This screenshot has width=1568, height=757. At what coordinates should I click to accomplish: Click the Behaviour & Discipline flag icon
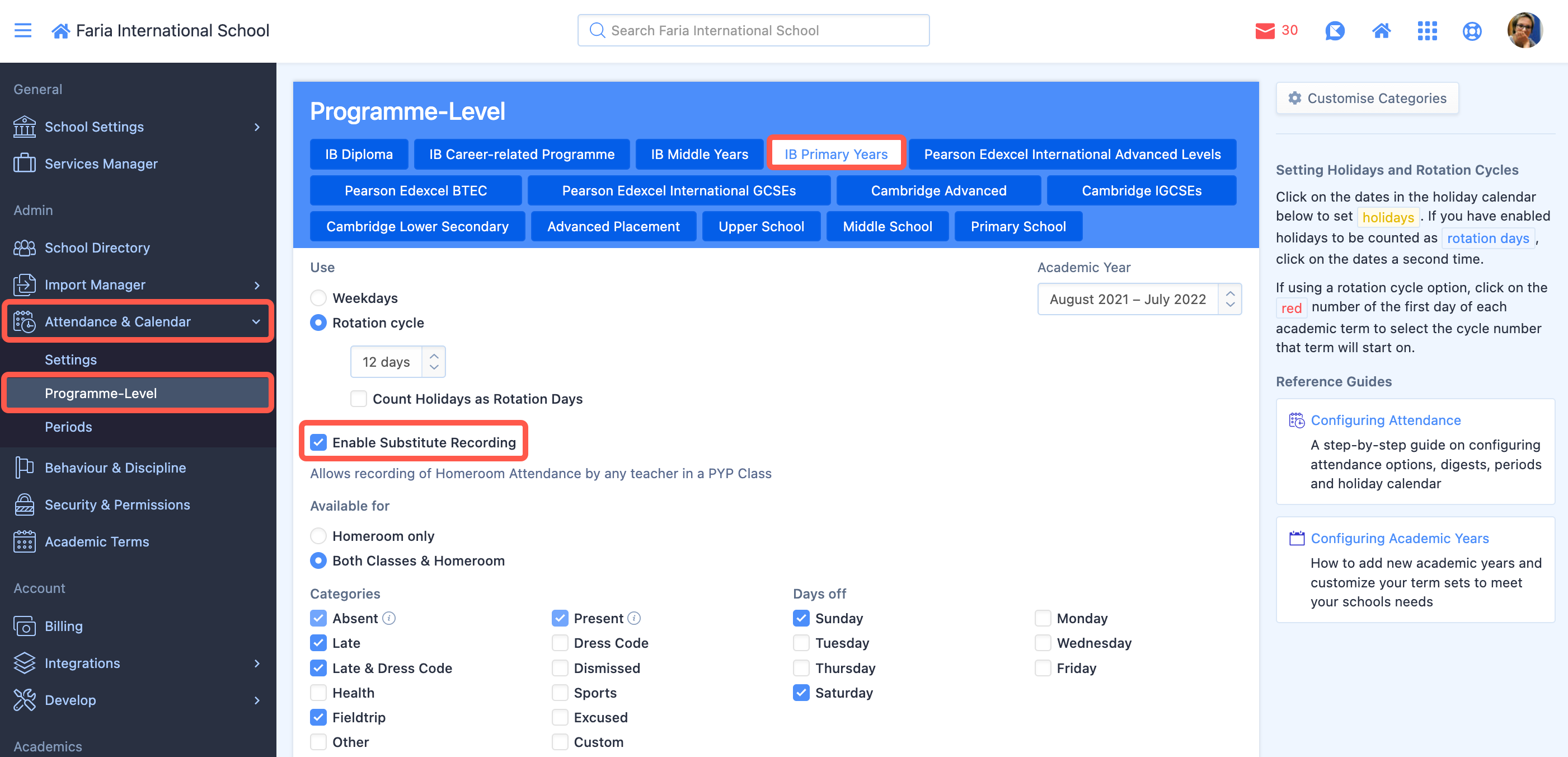[x=25, y=468]
